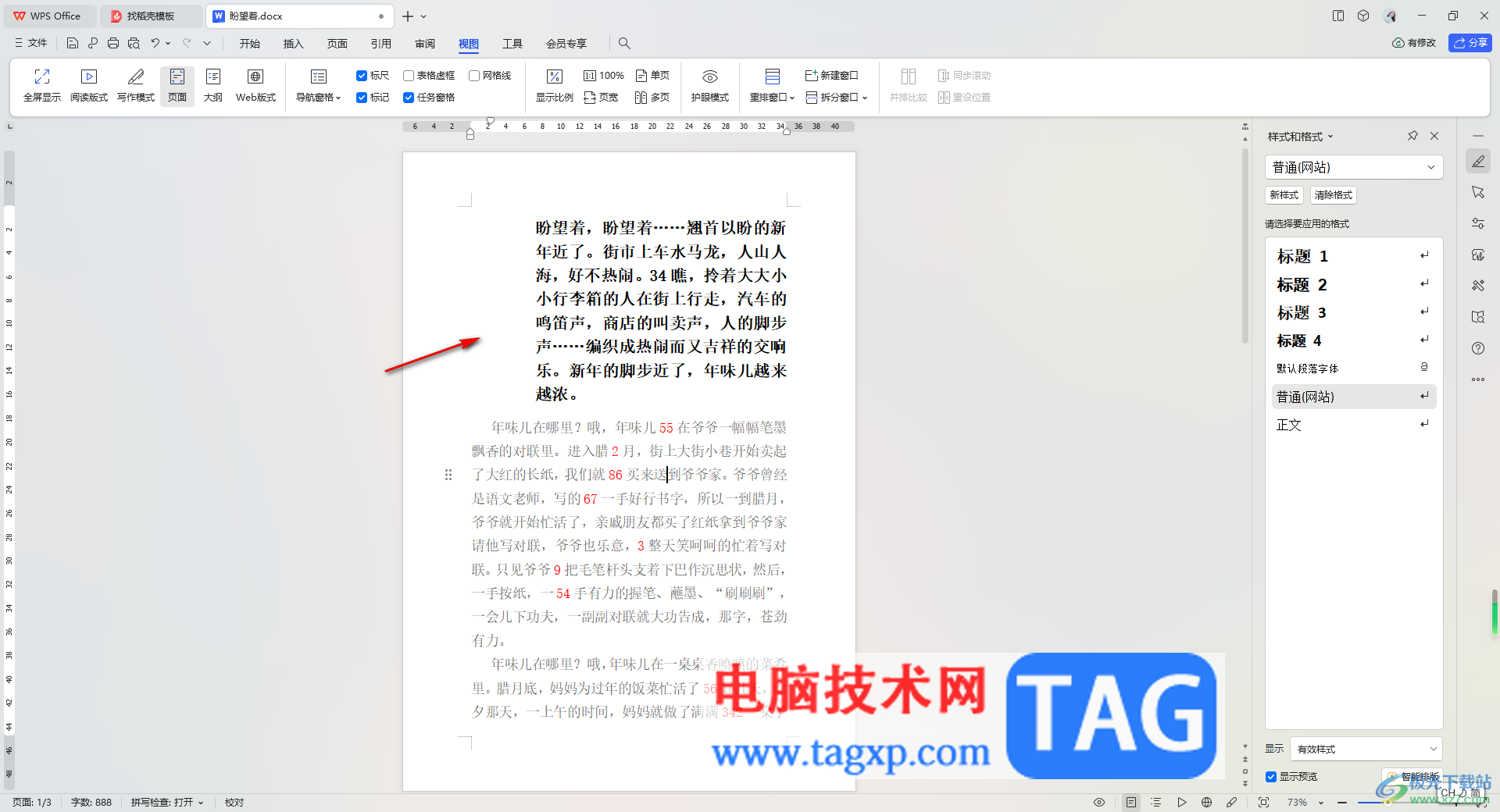Click the Print icon in the quick toolbar
Screen dimensions: 1500x812
click(113, 44)
